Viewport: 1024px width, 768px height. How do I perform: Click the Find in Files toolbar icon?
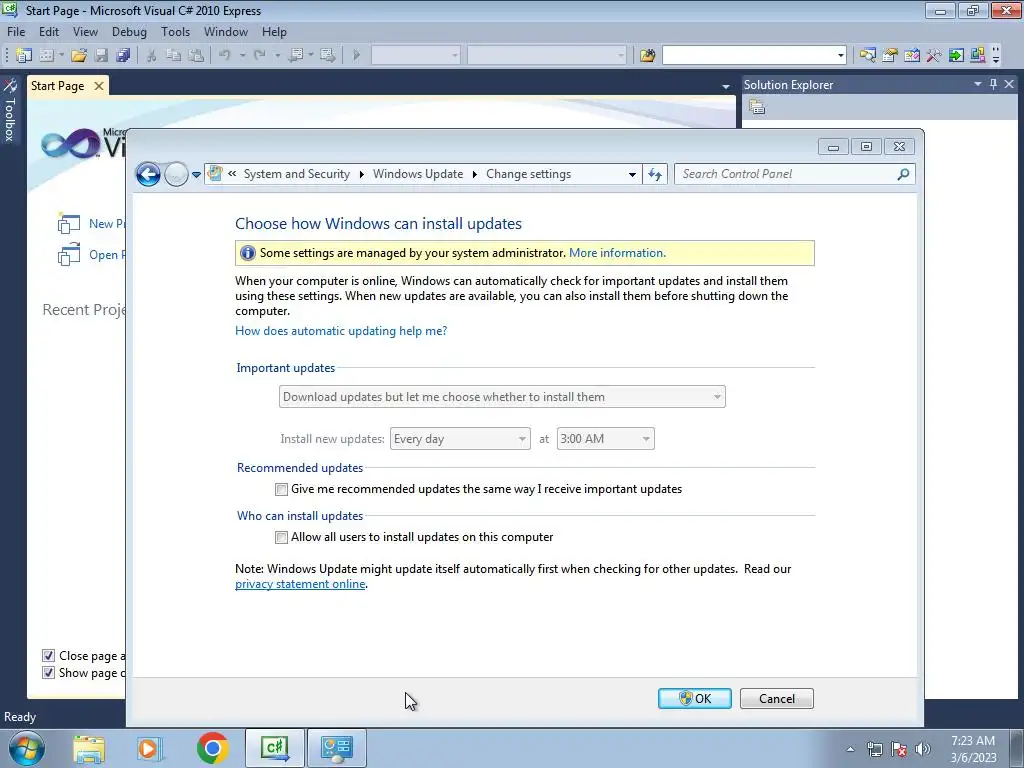(647, 56)
